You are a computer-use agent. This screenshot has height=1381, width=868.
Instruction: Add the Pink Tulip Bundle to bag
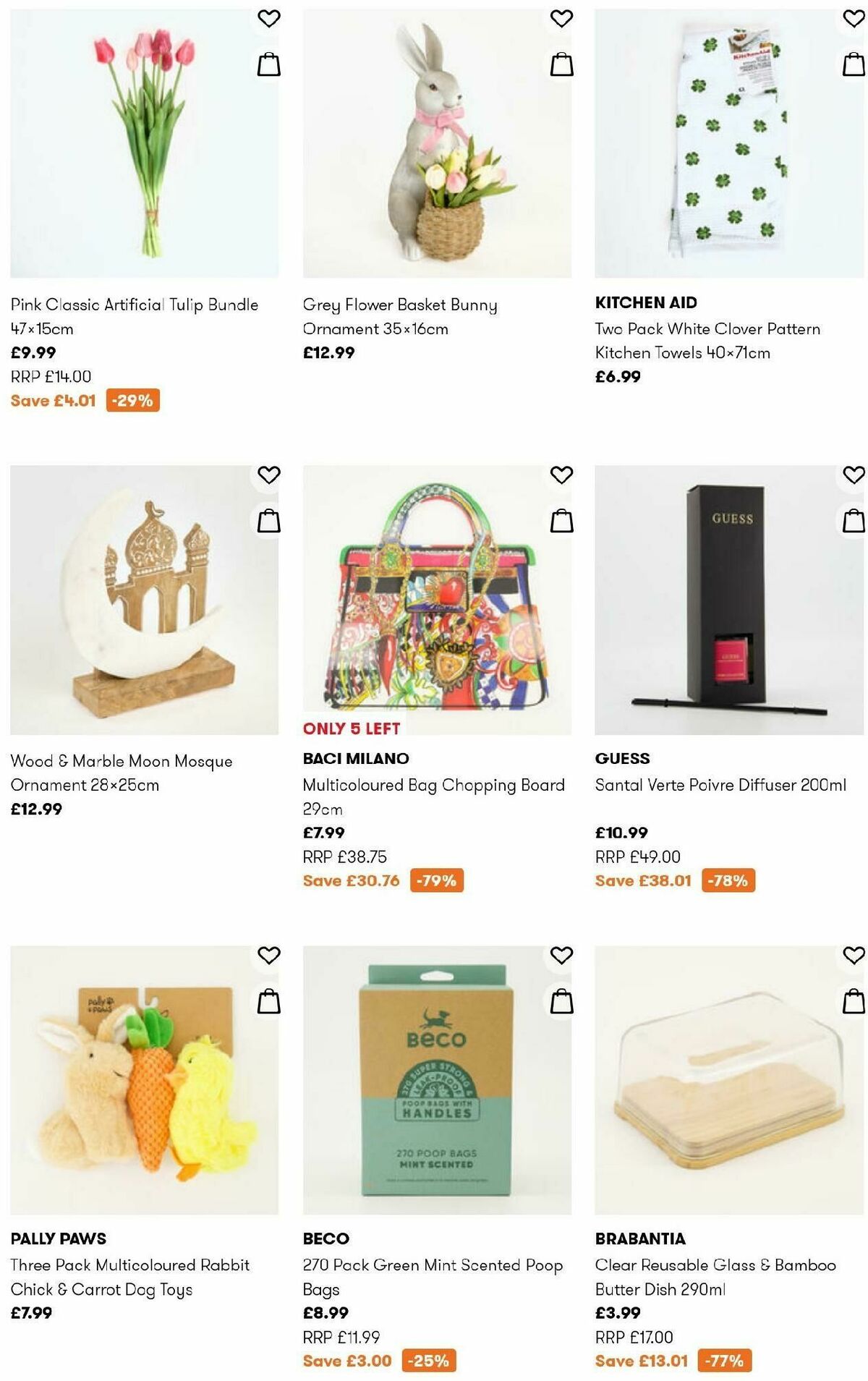click(268, 62)
